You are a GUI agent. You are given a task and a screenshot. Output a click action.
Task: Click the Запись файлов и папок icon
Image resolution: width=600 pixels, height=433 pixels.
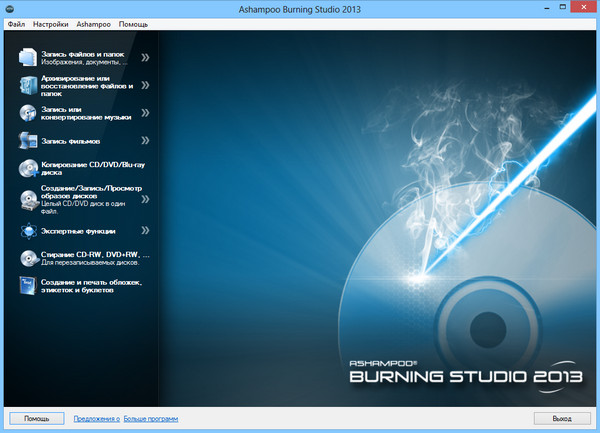[x=28, y=58]
